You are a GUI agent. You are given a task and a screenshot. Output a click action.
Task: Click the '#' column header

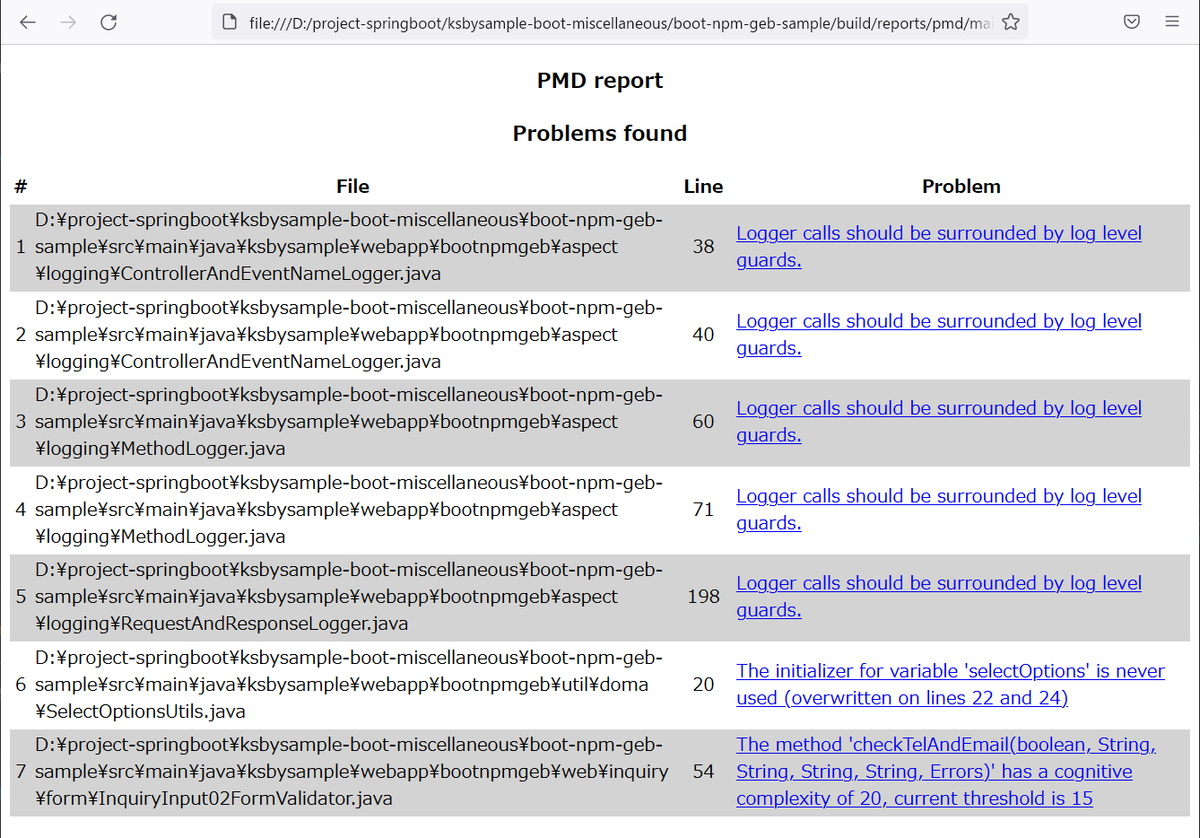(x=21, y=186)
